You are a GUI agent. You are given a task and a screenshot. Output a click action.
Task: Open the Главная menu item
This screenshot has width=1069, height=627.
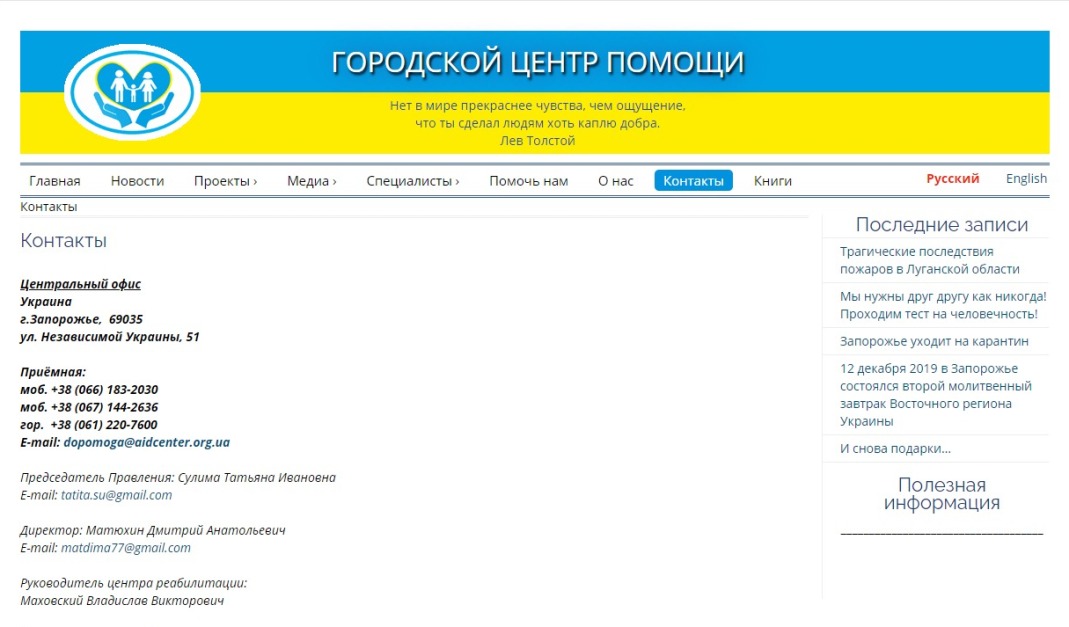coord(55,181)
